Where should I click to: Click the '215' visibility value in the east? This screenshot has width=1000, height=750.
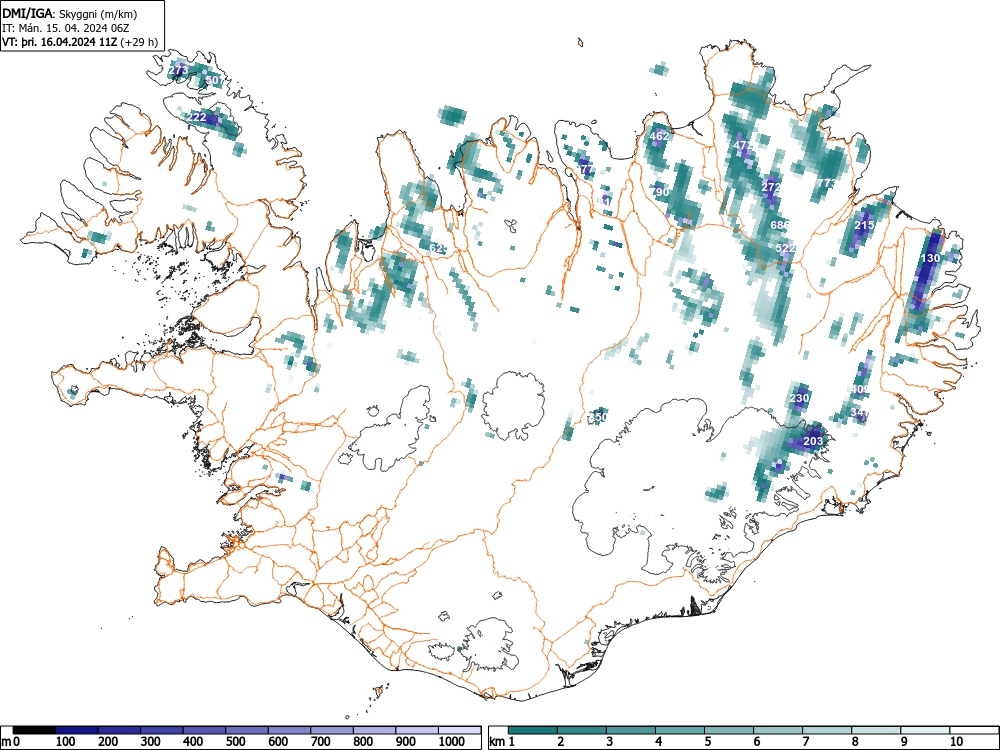pos(864,226)
